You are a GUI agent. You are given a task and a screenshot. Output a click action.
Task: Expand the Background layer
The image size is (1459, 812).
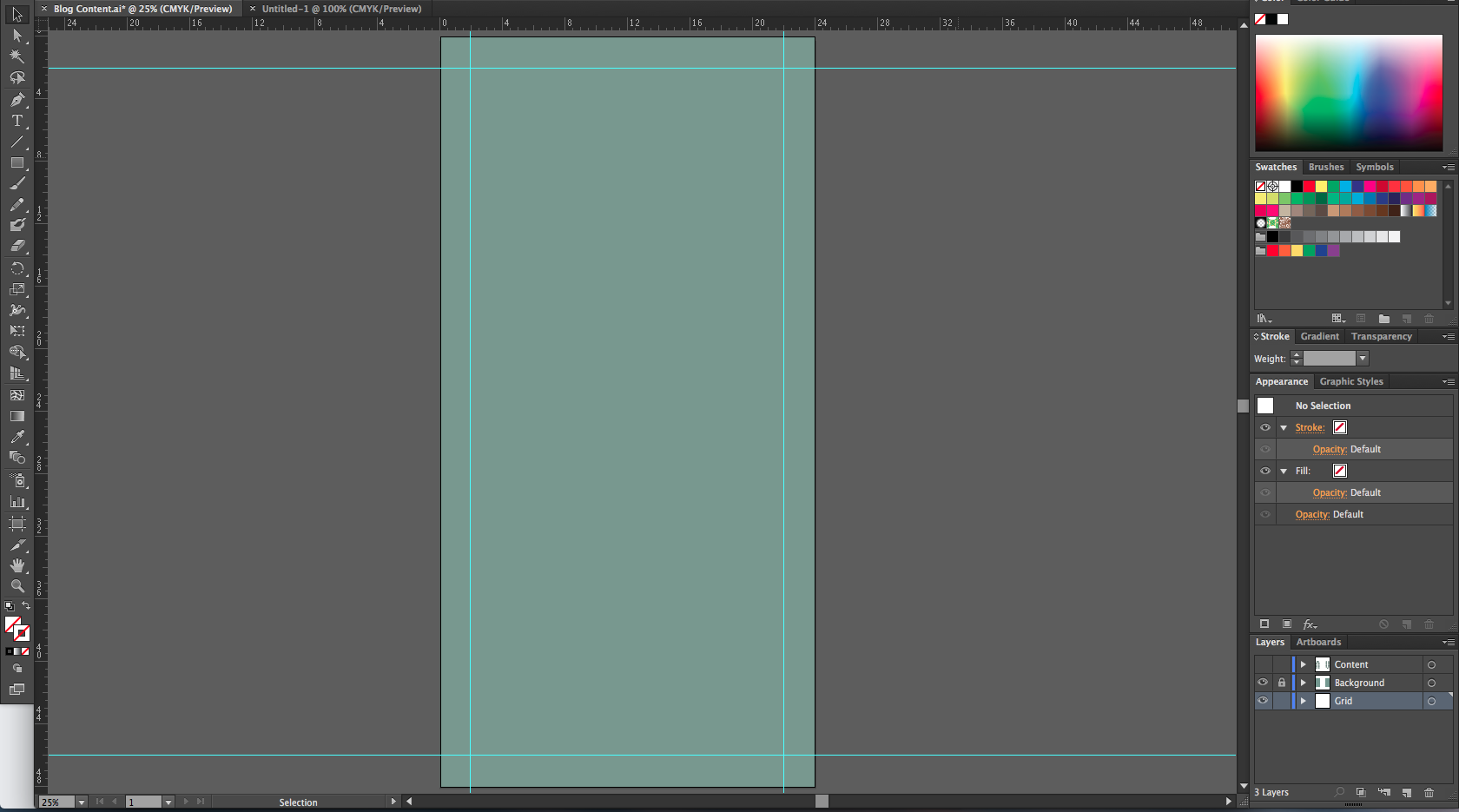pos(1303,683)
